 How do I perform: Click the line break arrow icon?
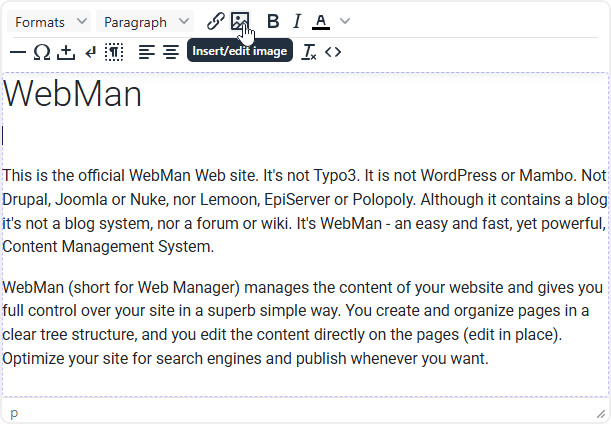pos(91,52)
